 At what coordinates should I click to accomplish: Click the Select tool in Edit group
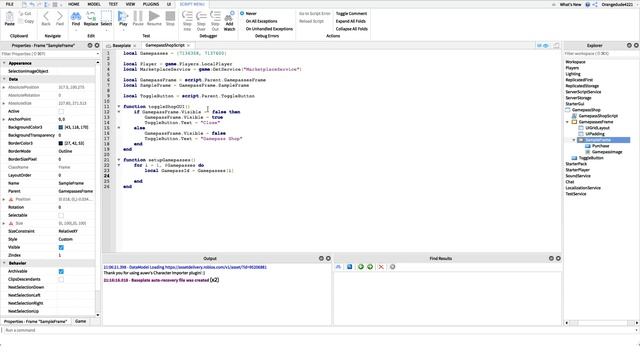(106, 18)
